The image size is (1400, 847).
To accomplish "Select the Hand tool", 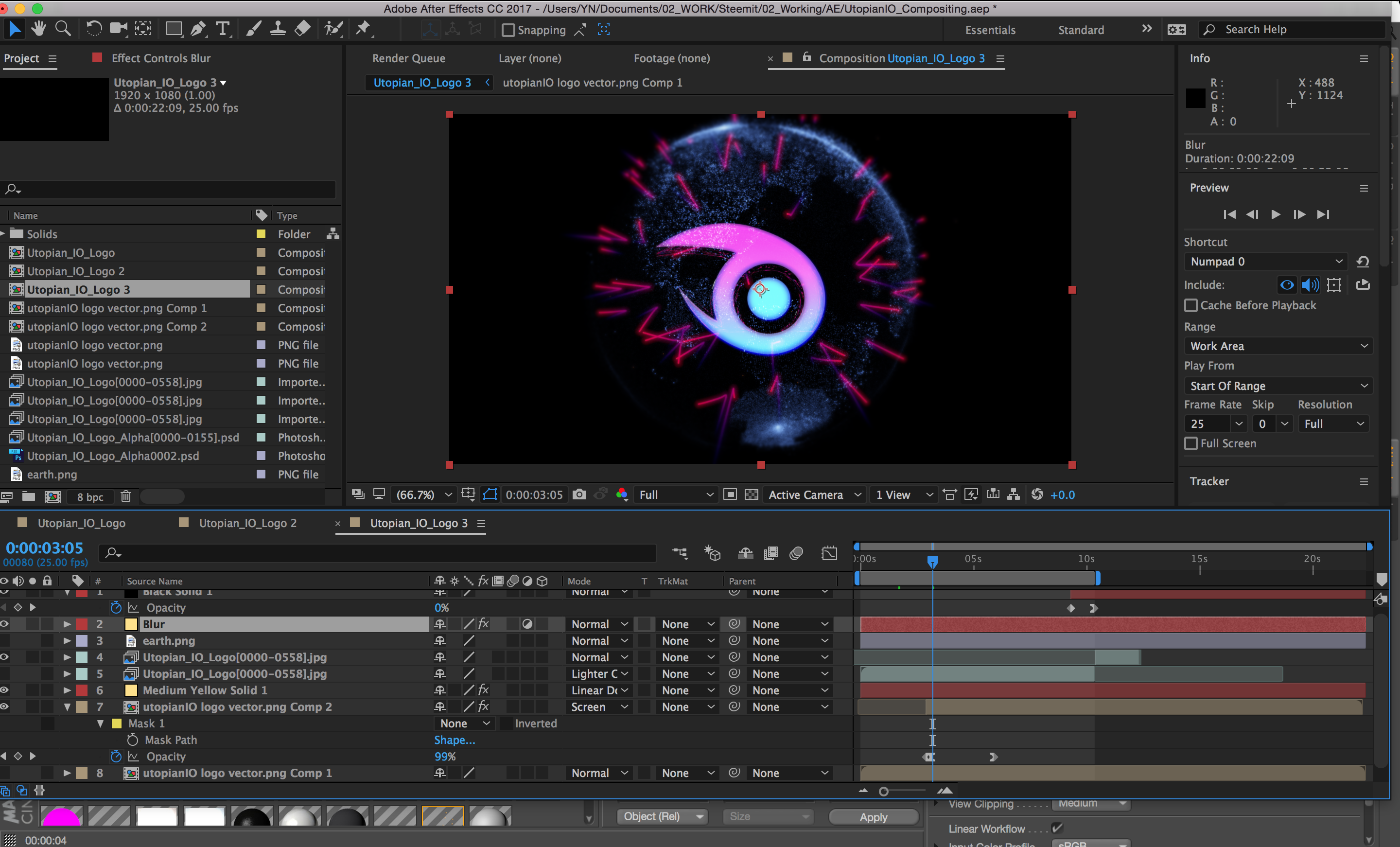I will 38,29.
